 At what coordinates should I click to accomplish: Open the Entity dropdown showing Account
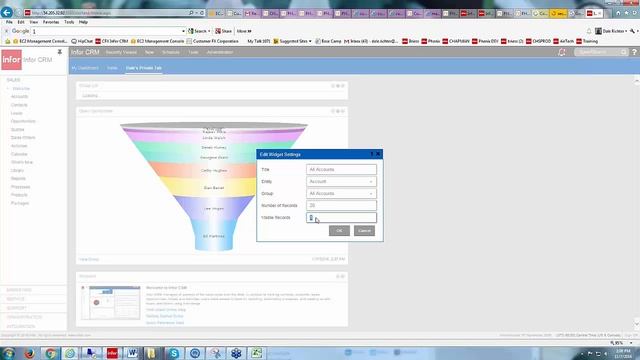click(341, 181)
